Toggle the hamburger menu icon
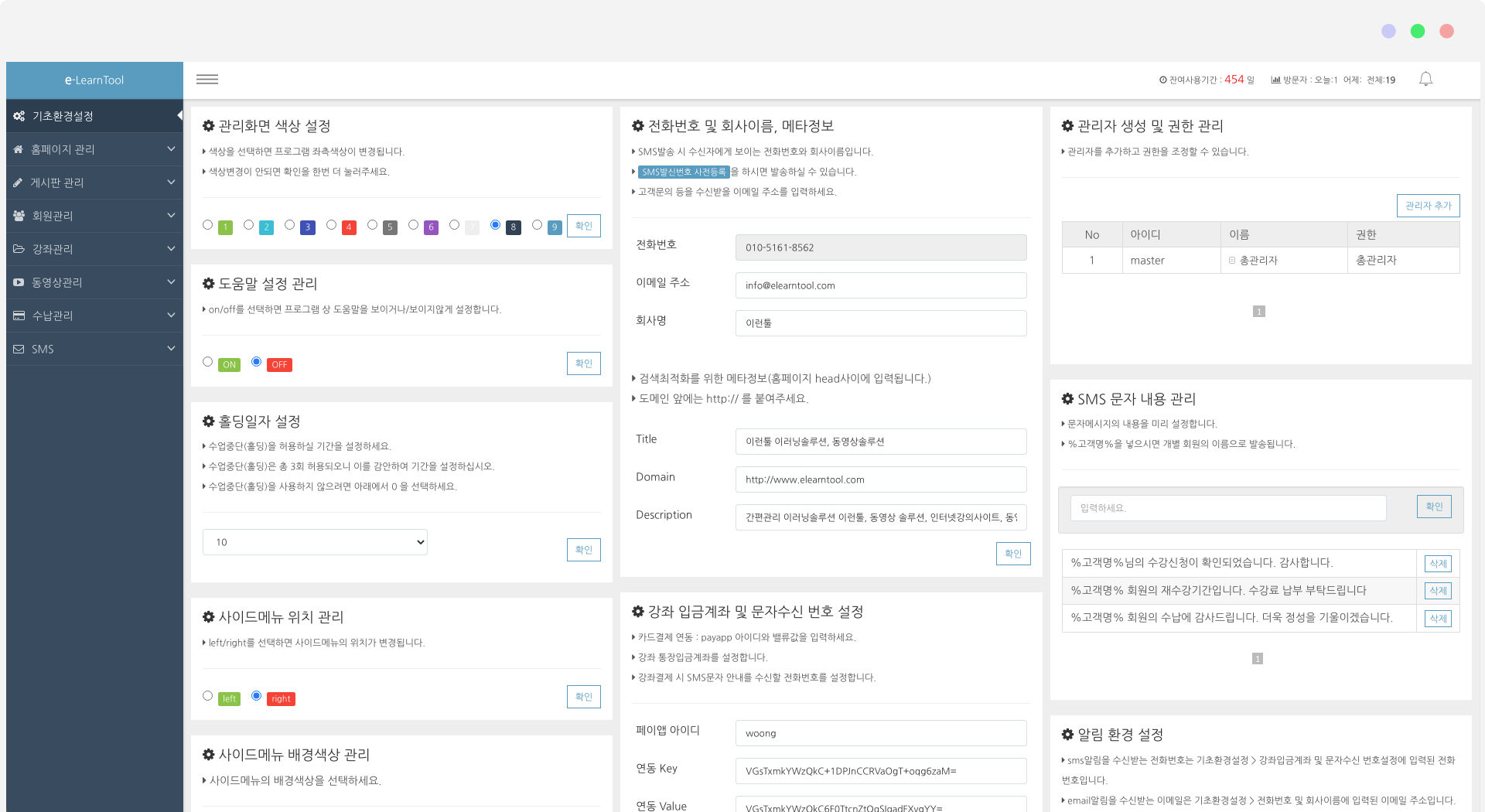1485x812 pixels. 207,80
